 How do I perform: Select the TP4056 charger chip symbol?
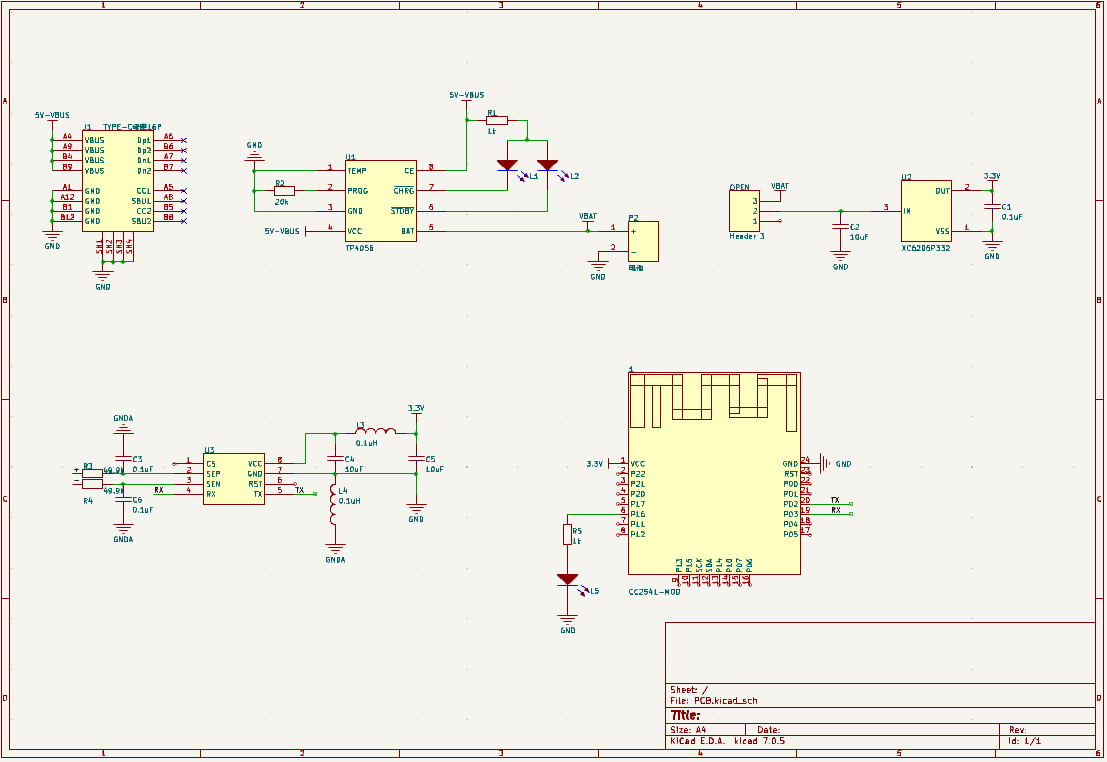(x=381, y=201)
